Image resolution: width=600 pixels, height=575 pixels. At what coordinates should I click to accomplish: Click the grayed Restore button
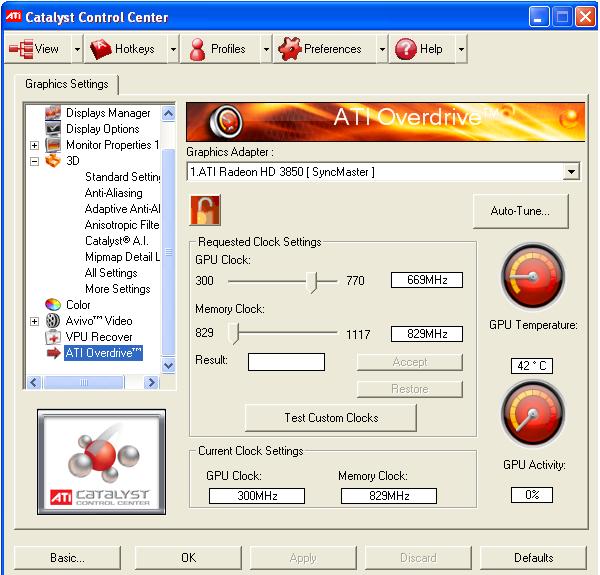click(409, 389)
